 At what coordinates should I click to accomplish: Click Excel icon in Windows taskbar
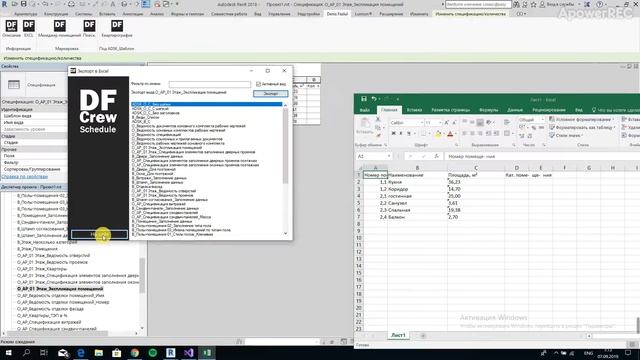point(207,353)
